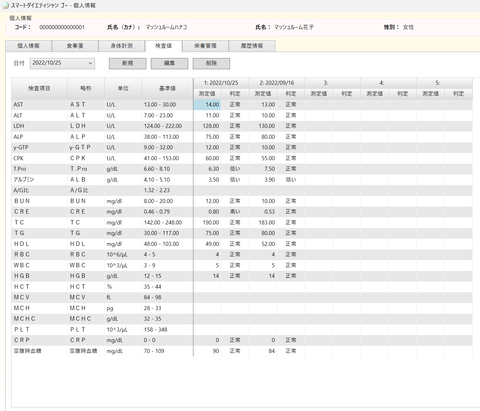Click the 検査項目 column header

pyautogui.click(x=39, y=88)
